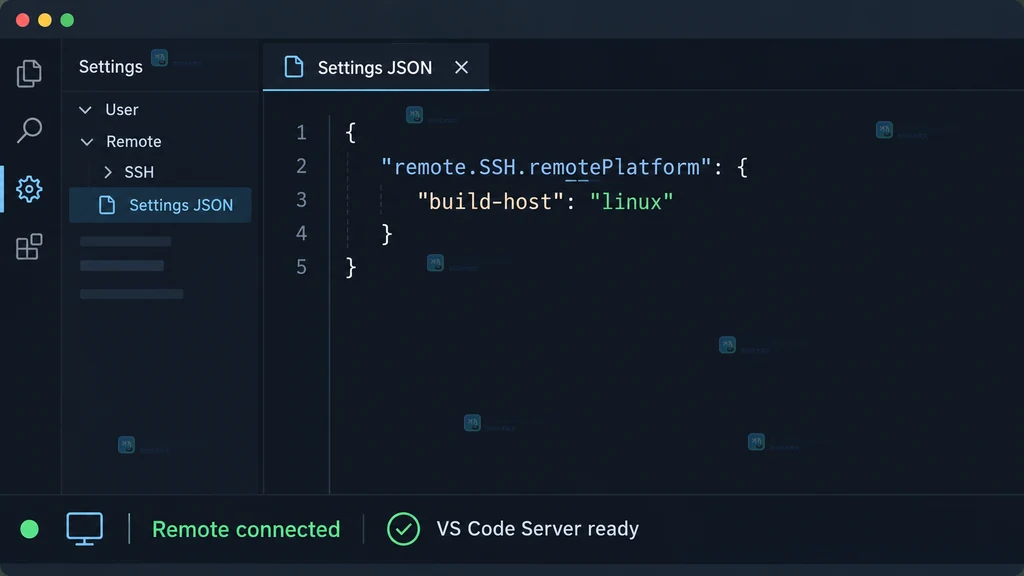The width and height of the screenshot is (1024, 576).
Task: Select the Remote tree item label
Action: click(x=134, y=142)
